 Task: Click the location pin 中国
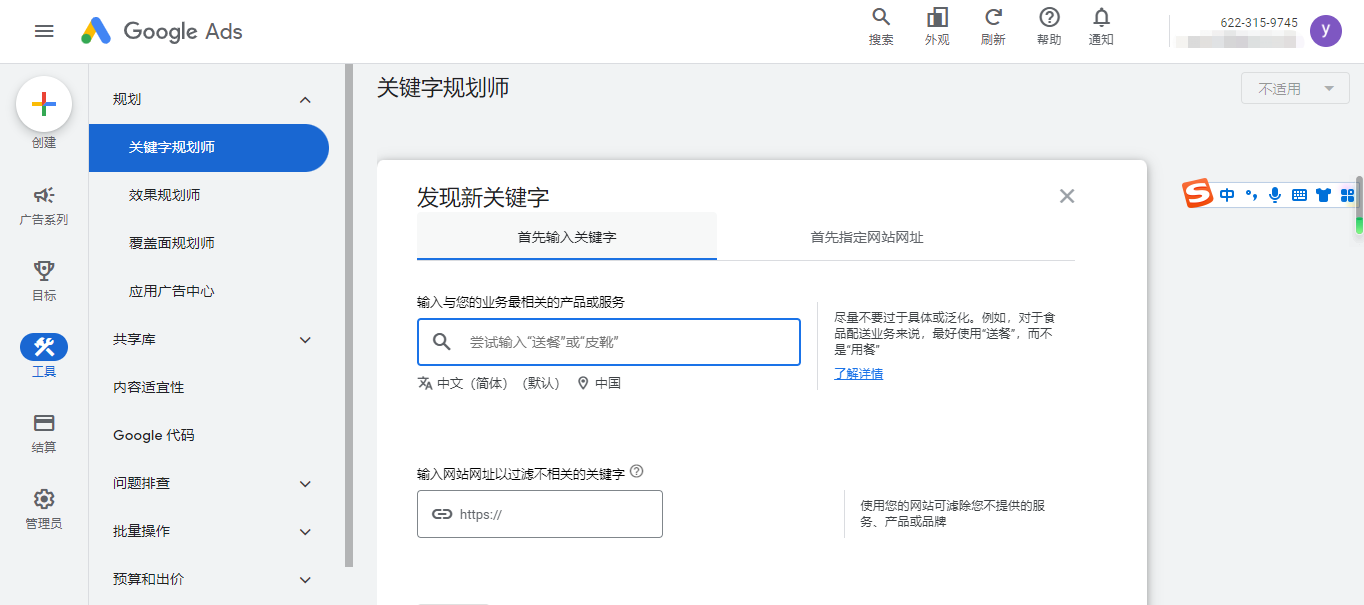point(583,383)
